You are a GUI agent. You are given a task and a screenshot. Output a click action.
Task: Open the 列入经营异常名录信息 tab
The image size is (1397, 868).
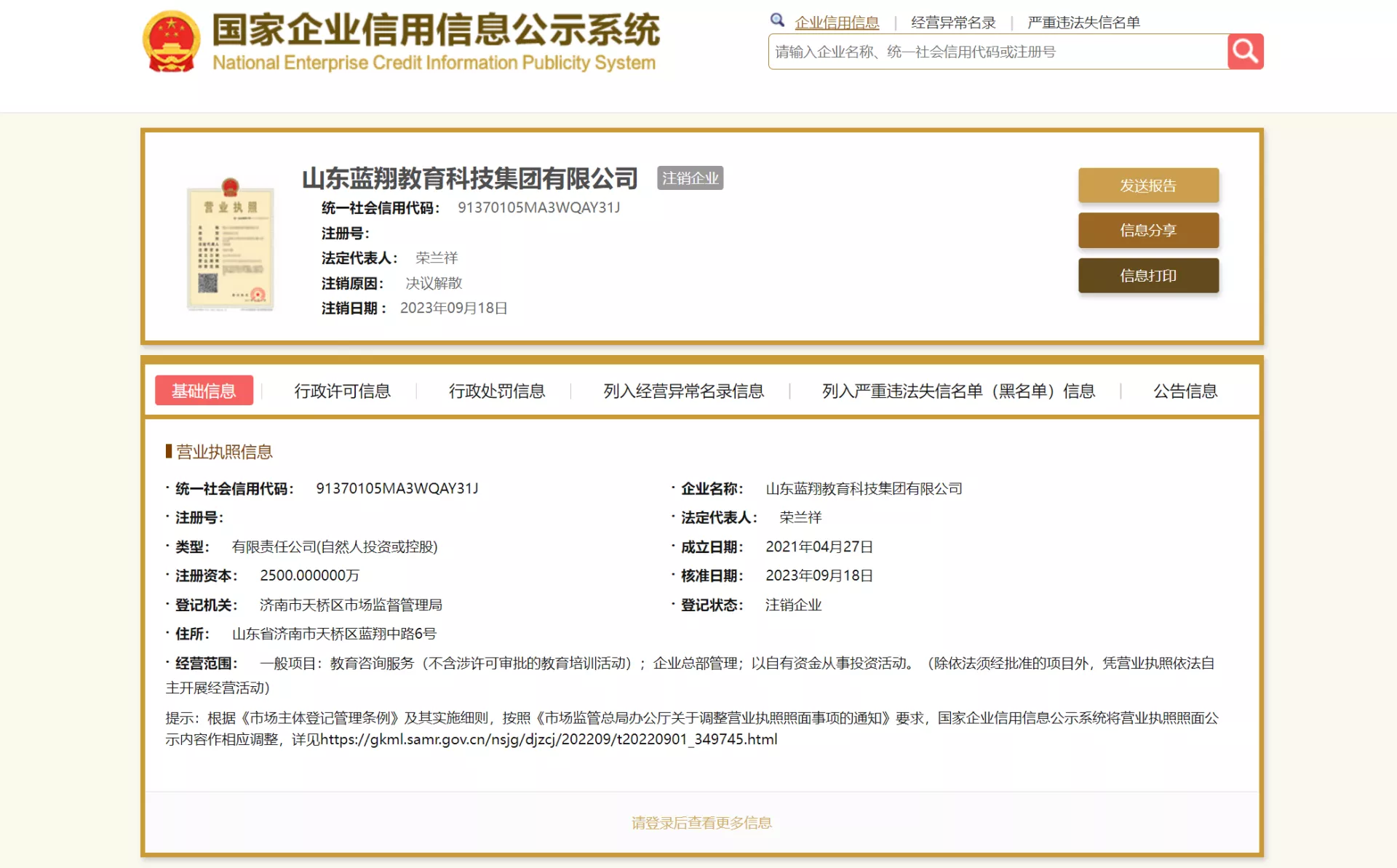click(x=683, y=391)
